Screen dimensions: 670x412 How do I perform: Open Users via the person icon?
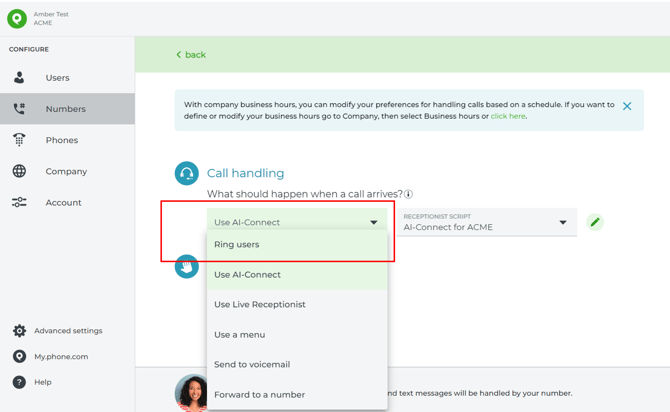pyautogui.click(x=19, y=78)
